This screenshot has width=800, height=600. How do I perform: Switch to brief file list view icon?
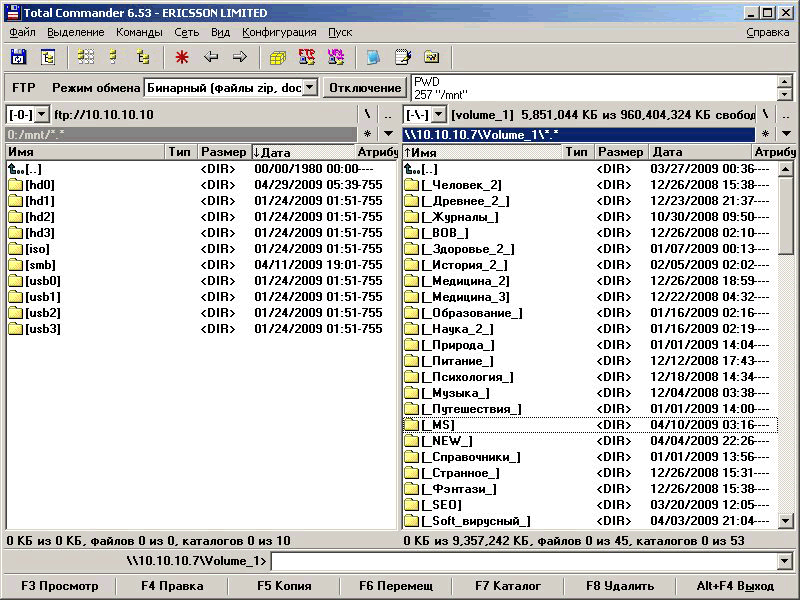[85, 57]
